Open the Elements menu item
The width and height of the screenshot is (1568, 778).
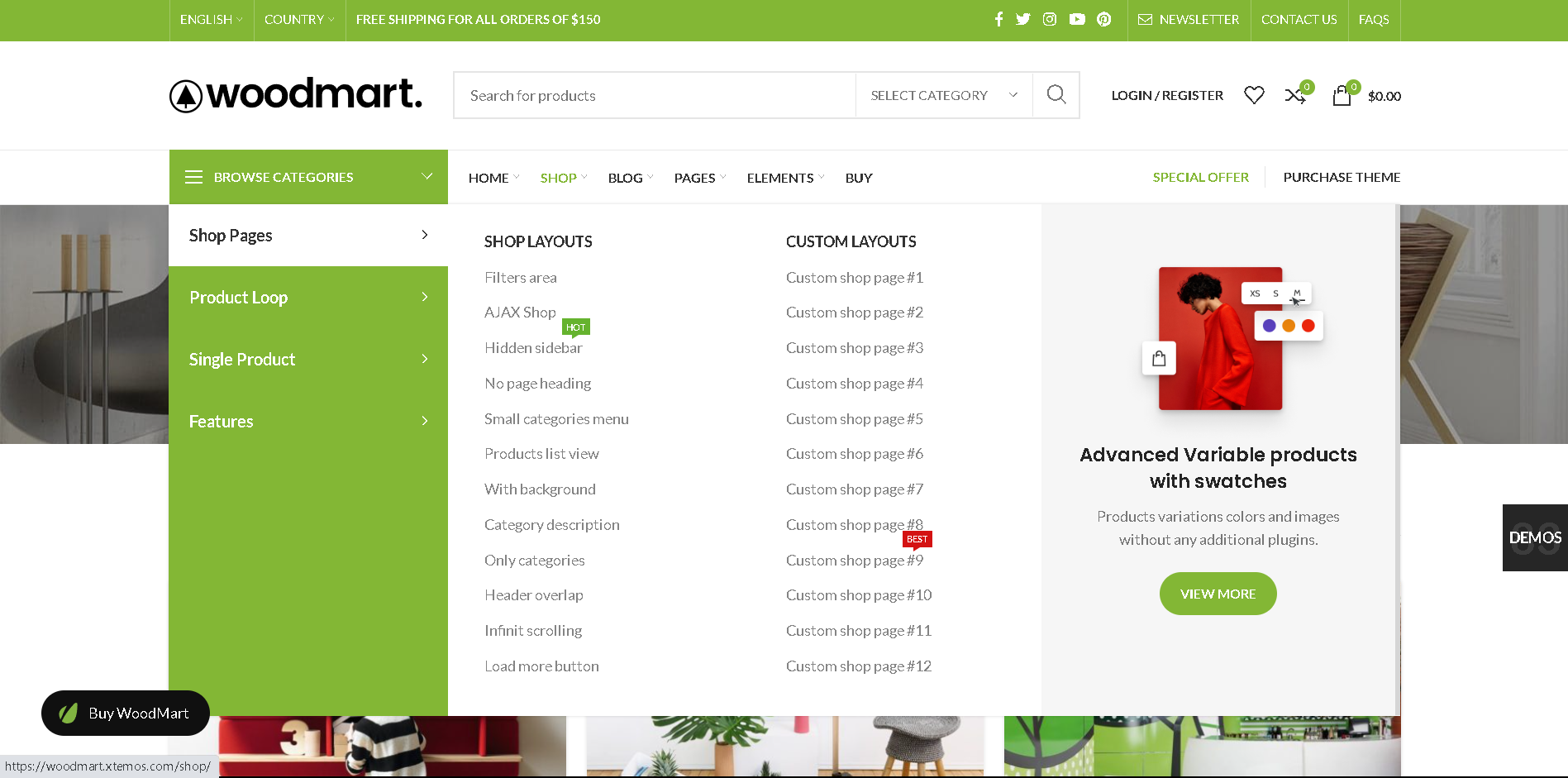(780, 178)
